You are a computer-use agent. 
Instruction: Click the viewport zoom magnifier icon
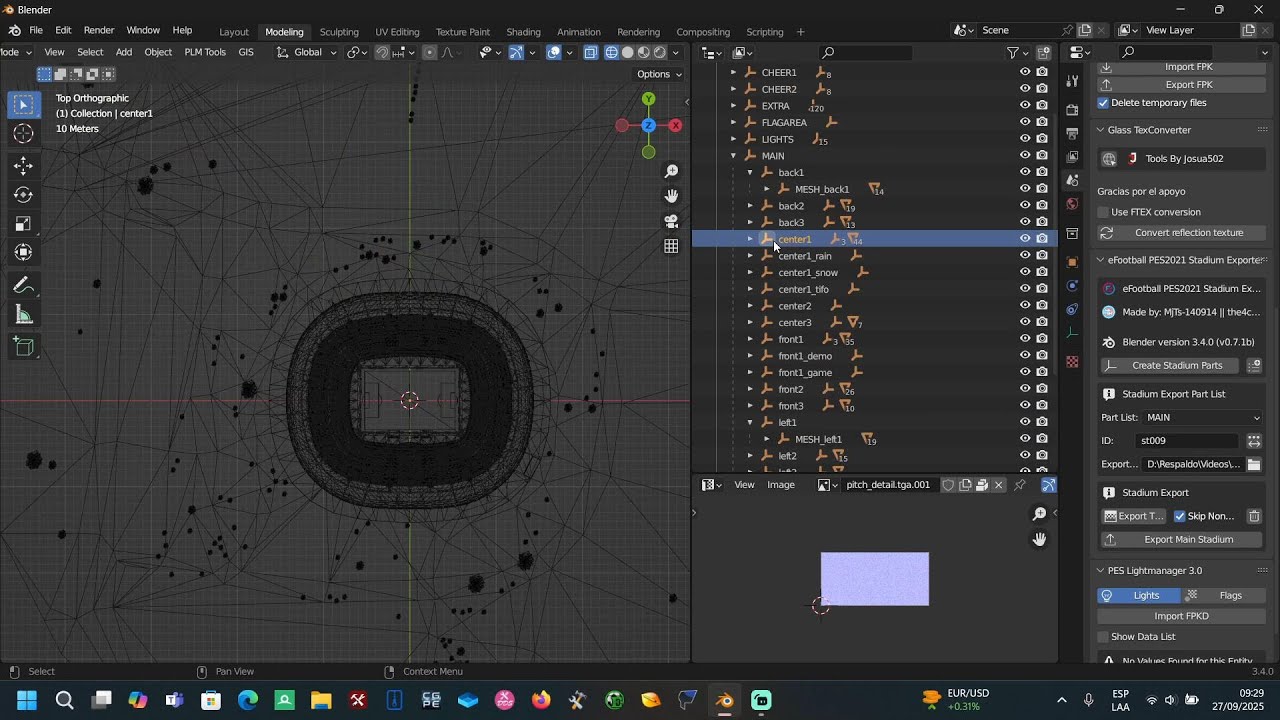671,172
